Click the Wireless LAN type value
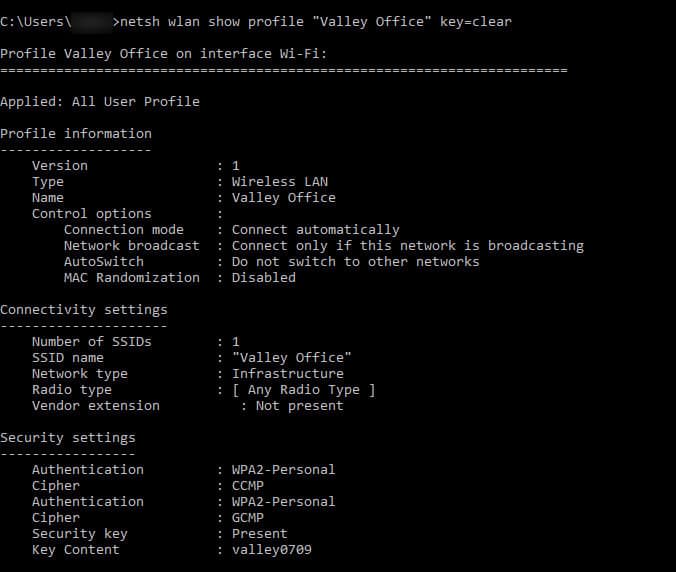 280,181
